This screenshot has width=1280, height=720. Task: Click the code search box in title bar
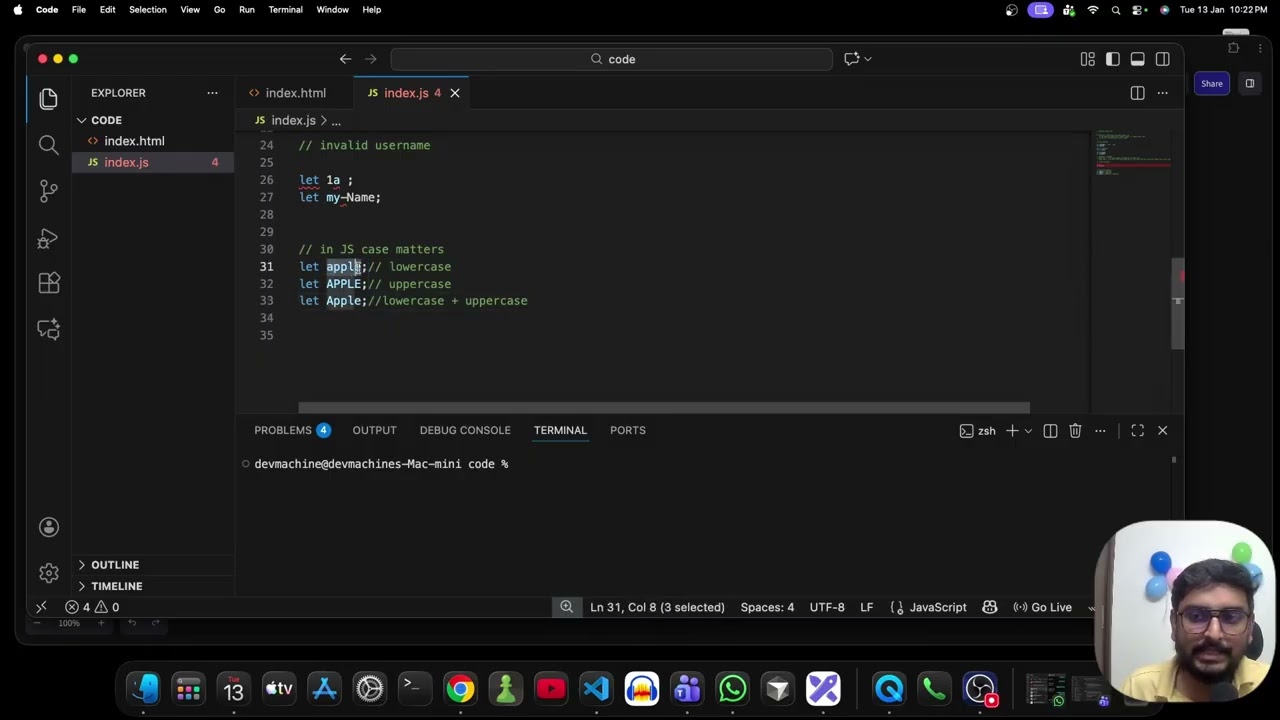pos(612,59)
